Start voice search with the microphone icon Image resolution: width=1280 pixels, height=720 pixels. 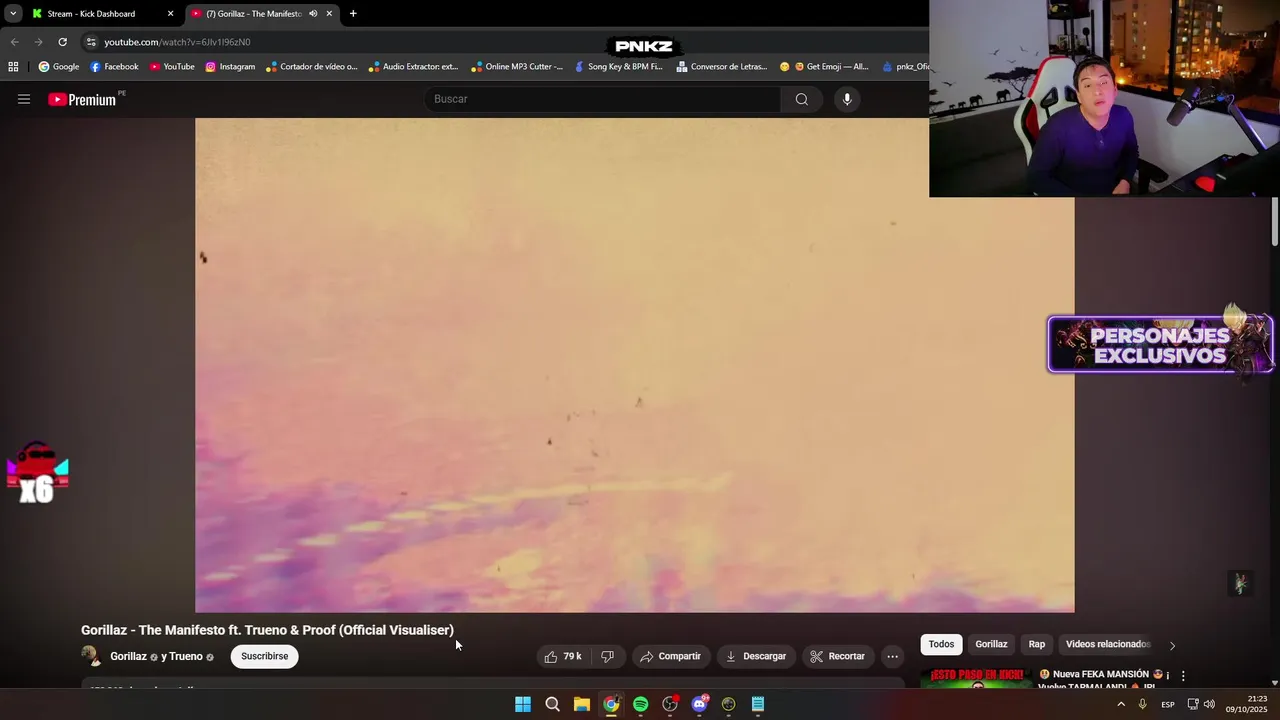(x=847, y=99)
